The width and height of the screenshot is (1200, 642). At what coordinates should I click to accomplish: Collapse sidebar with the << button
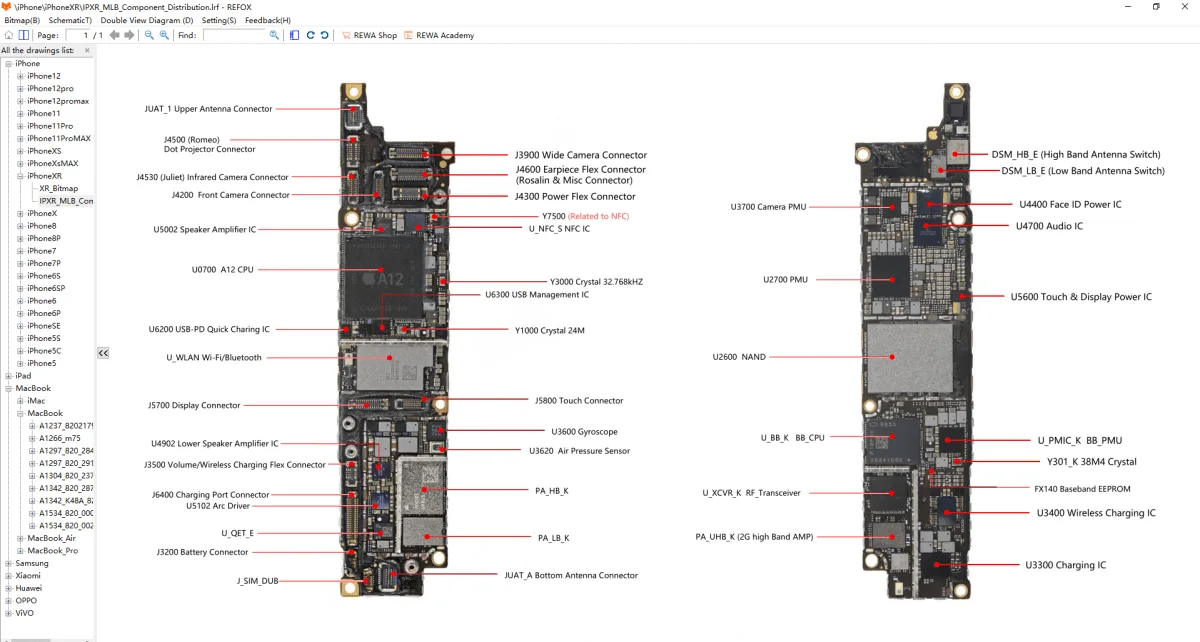103,352
